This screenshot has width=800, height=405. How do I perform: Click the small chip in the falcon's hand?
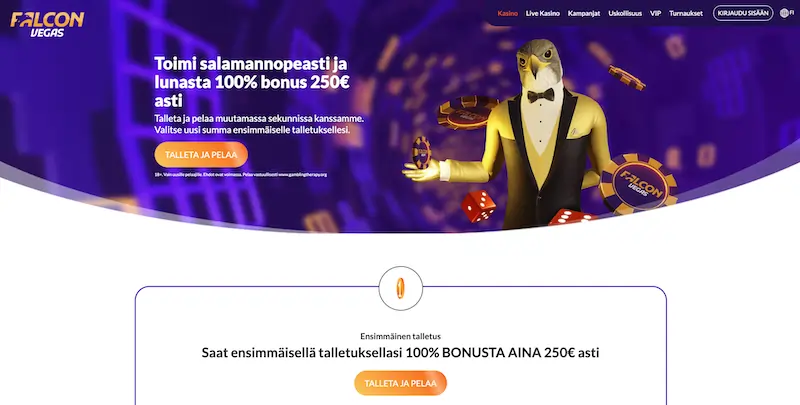(421, 153)
